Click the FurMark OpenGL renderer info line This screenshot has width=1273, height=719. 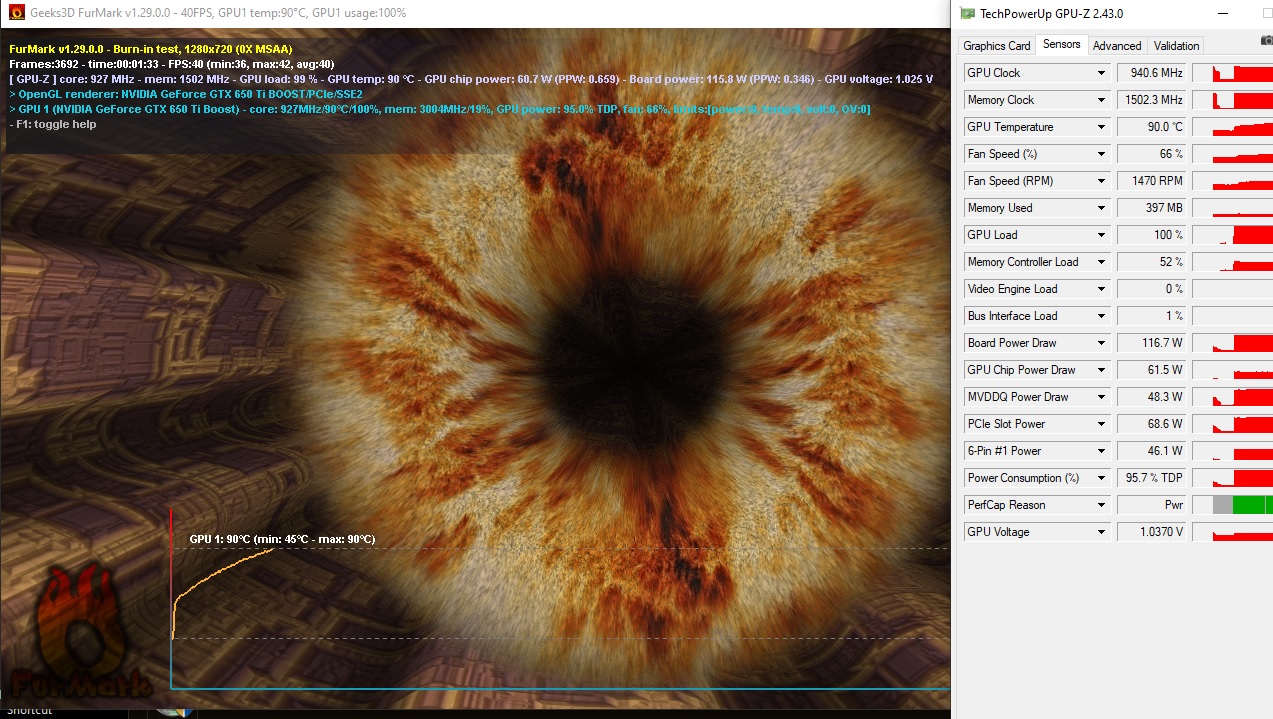[185, 94]
